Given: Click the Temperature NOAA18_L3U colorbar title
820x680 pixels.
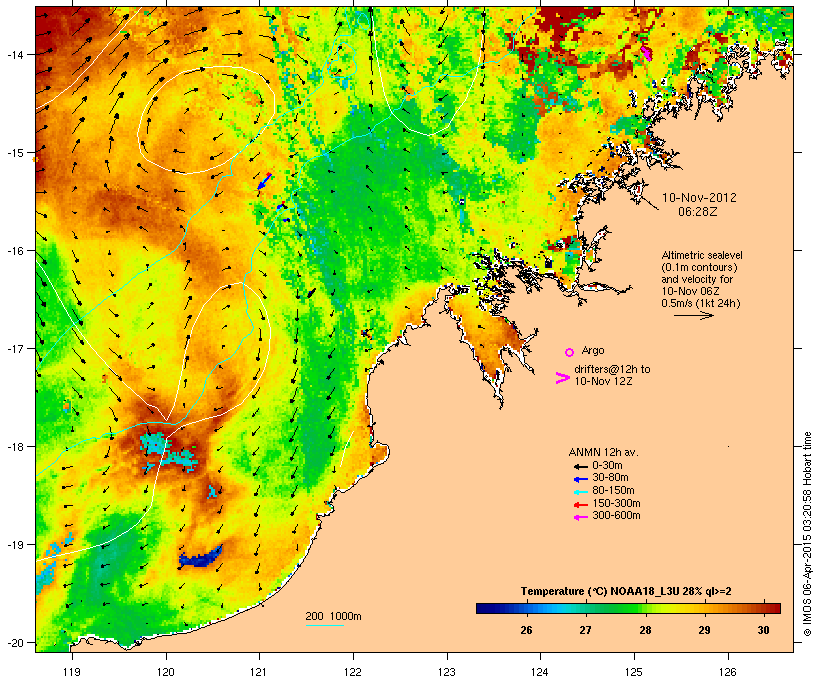Looking at the screenshot, I should tap(626, 592).
